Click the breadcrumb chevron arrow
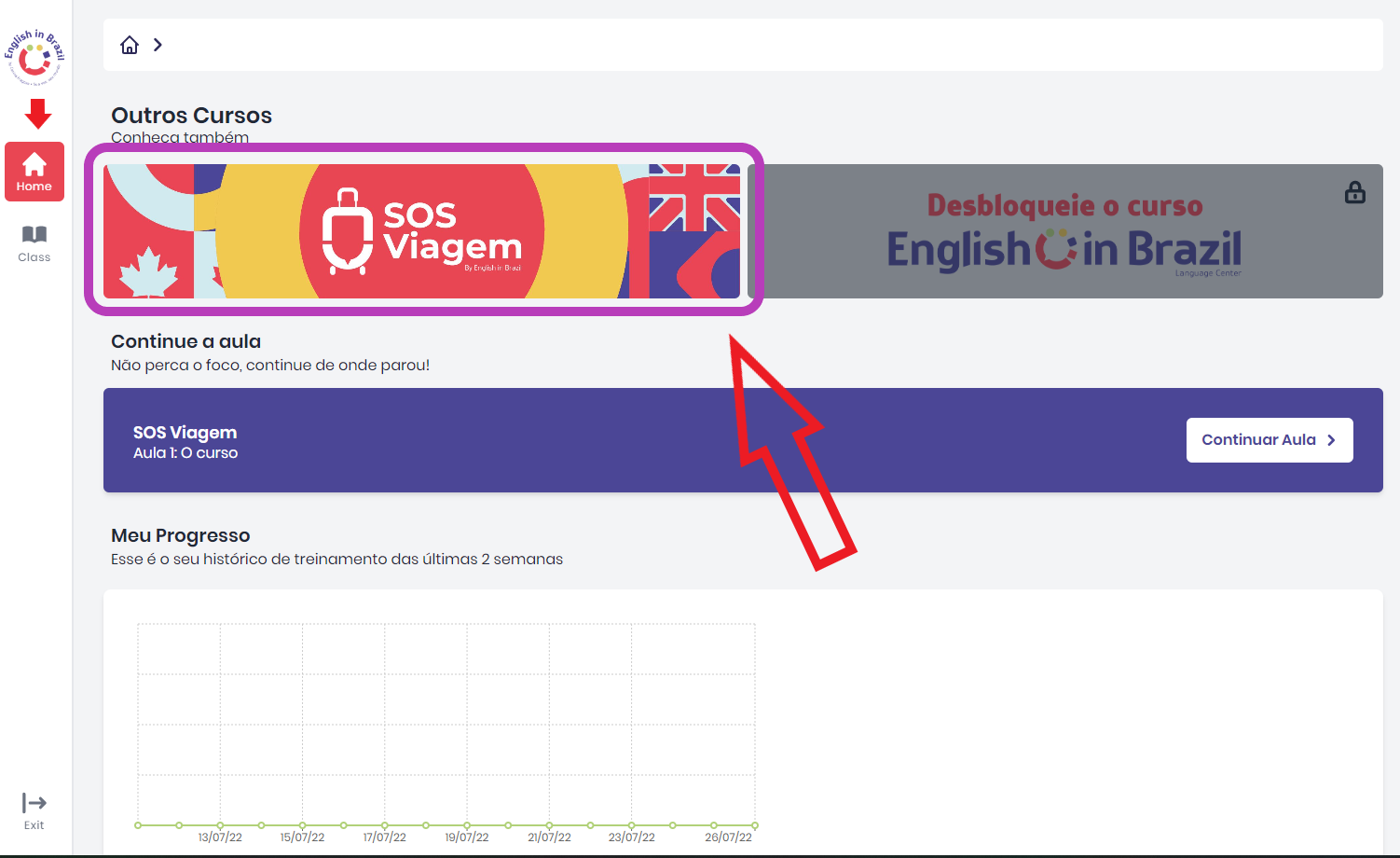Image resolution: width=1400 pixels, height=858 pixels. click(x=158, y=45)
